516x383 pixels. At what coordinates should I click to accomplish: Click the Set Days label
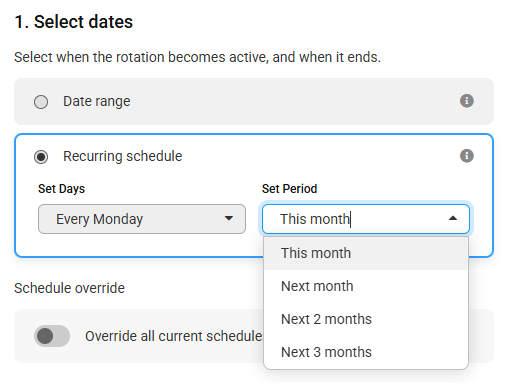point(62,189)
